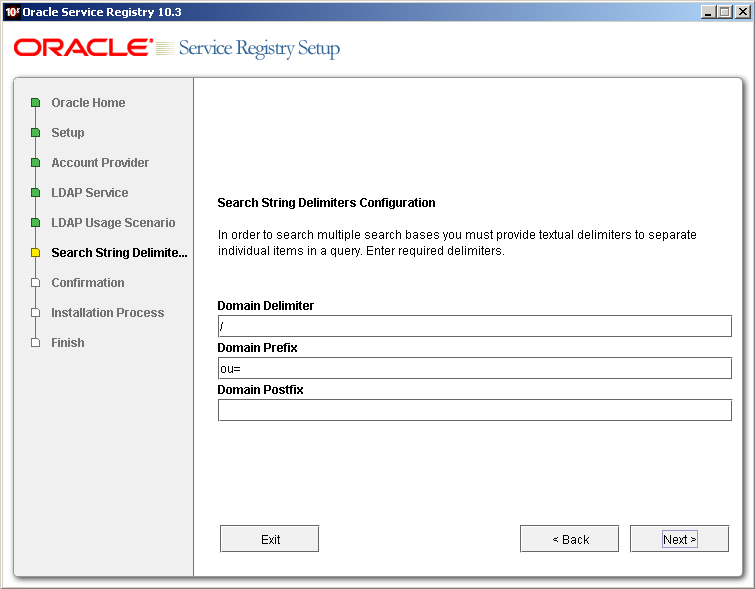The height and width of the screenshot is (589, 755).
Task: Click the Search String Delimite... step label
Action: (119, 252)
